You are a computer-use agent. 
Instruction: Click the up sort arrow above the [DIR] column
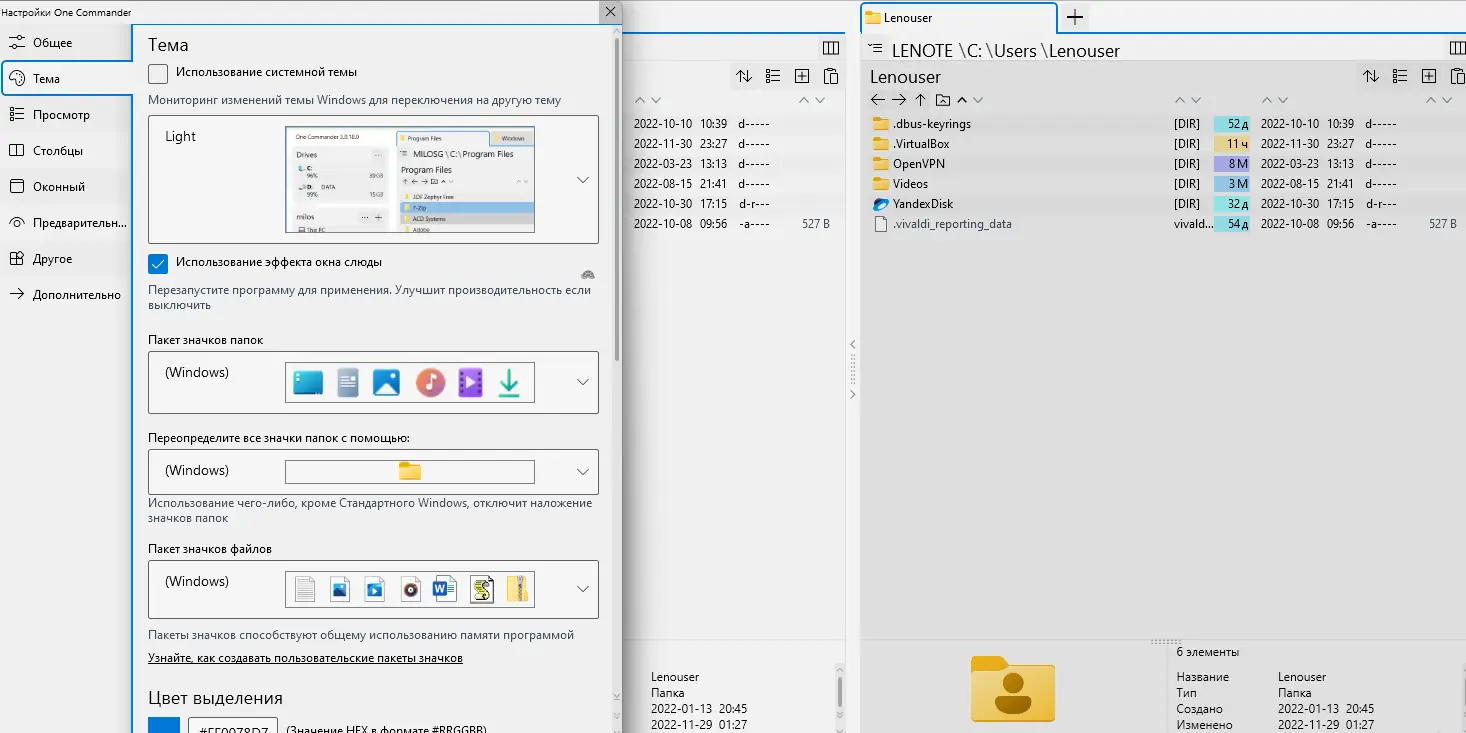(x=1180, y=100)
